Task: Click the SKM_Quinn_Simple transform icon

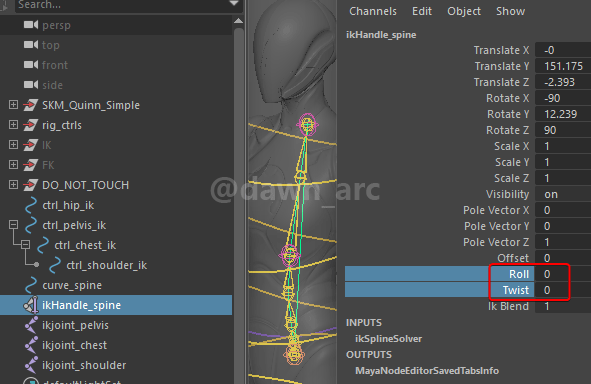Action: 31,105
